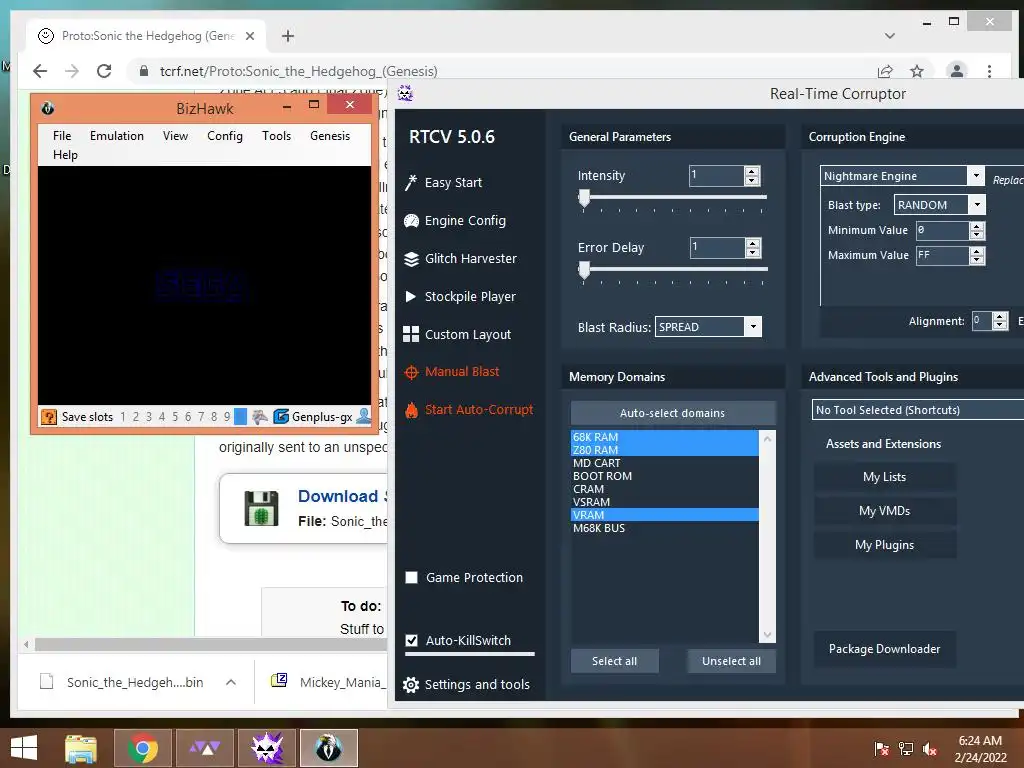Click the blue user icon in the BizHawk status bar
The height and width of the screenshot is (768, 1024).
pos(363,417)
